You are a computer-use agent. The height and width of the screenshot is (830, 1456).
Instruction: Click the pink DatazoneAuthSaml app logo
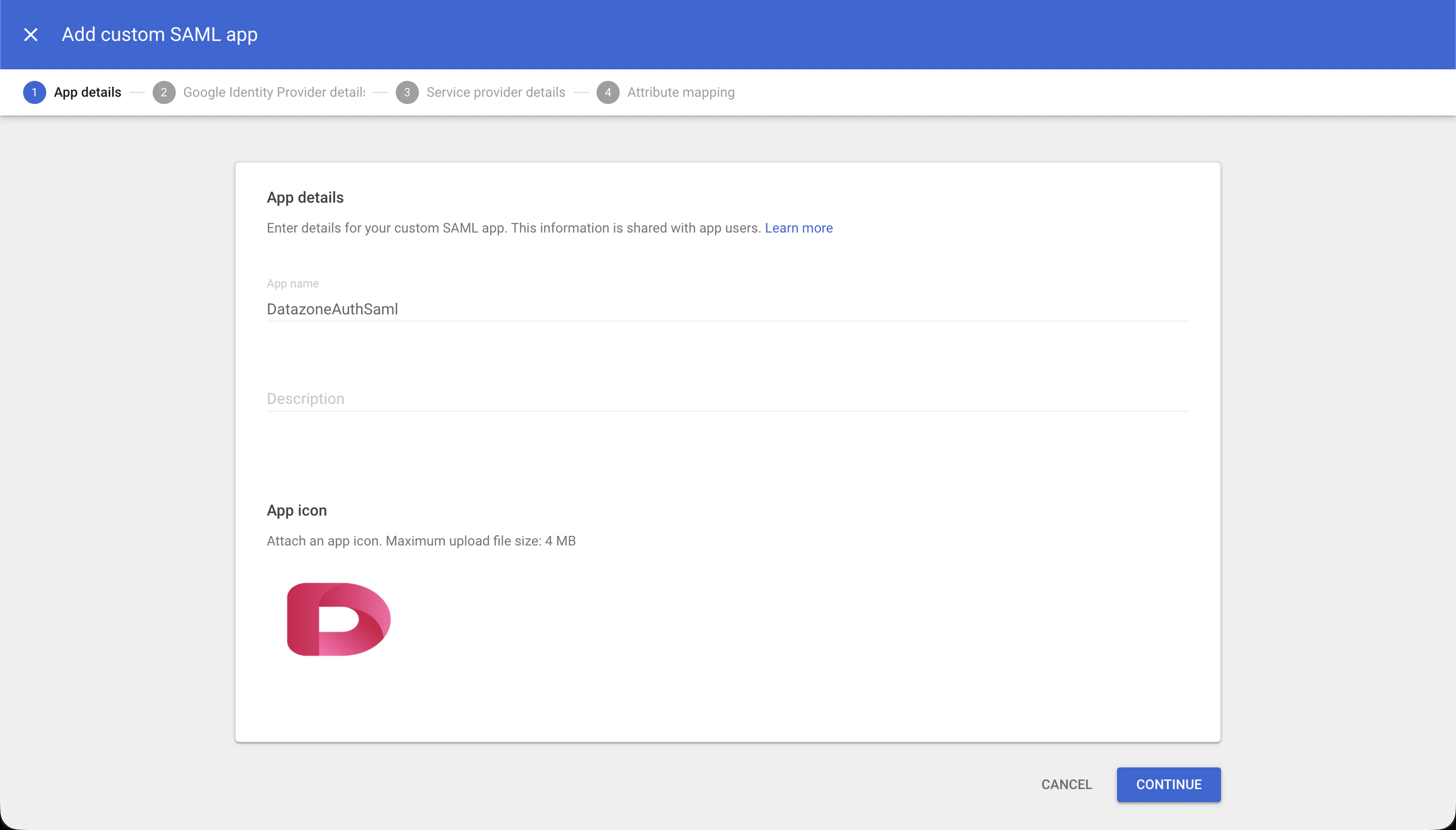(x=338, y=619)
